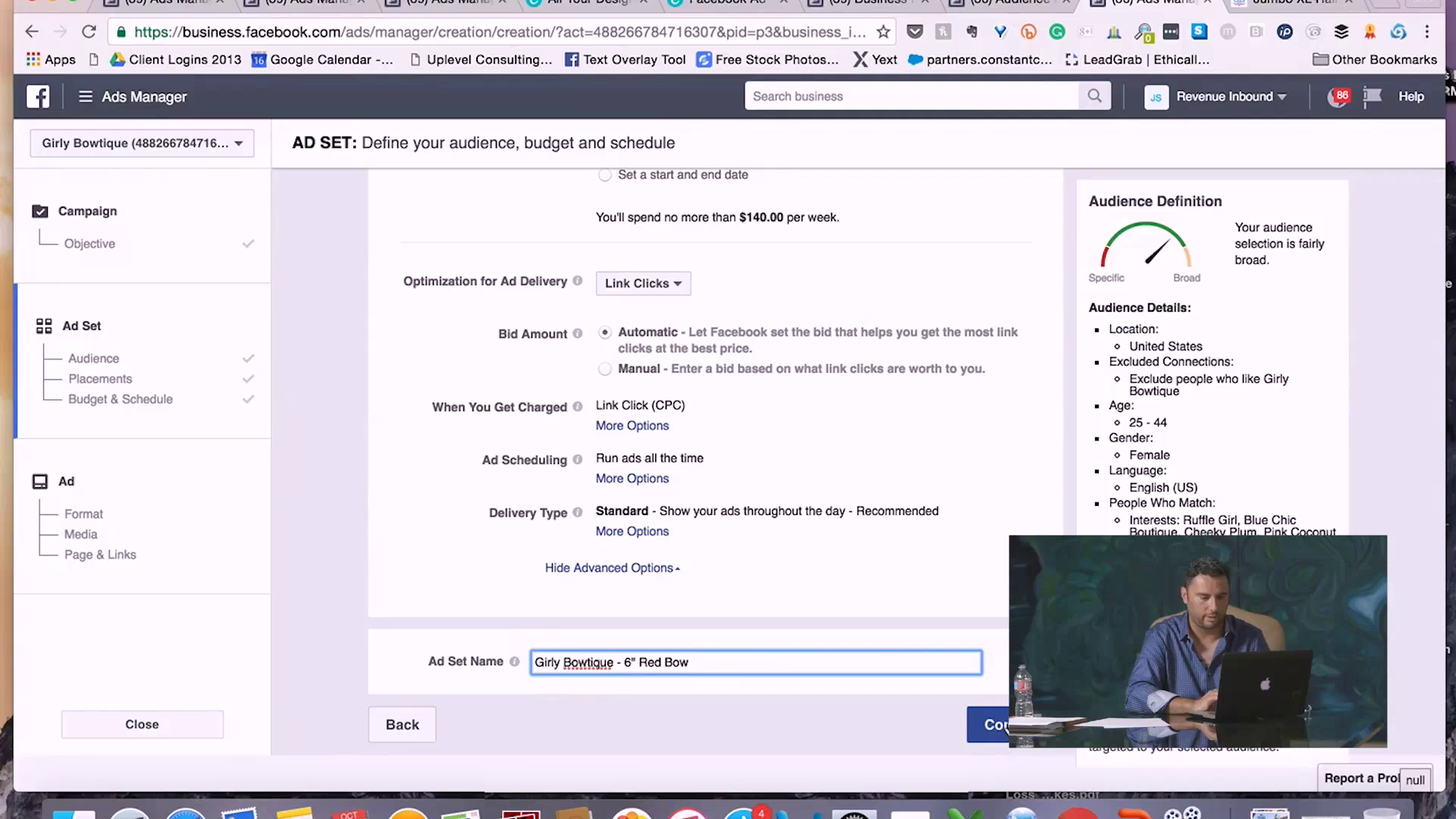
Task: Open the Apps bookmarks grid
Action: tap(51, 59)
